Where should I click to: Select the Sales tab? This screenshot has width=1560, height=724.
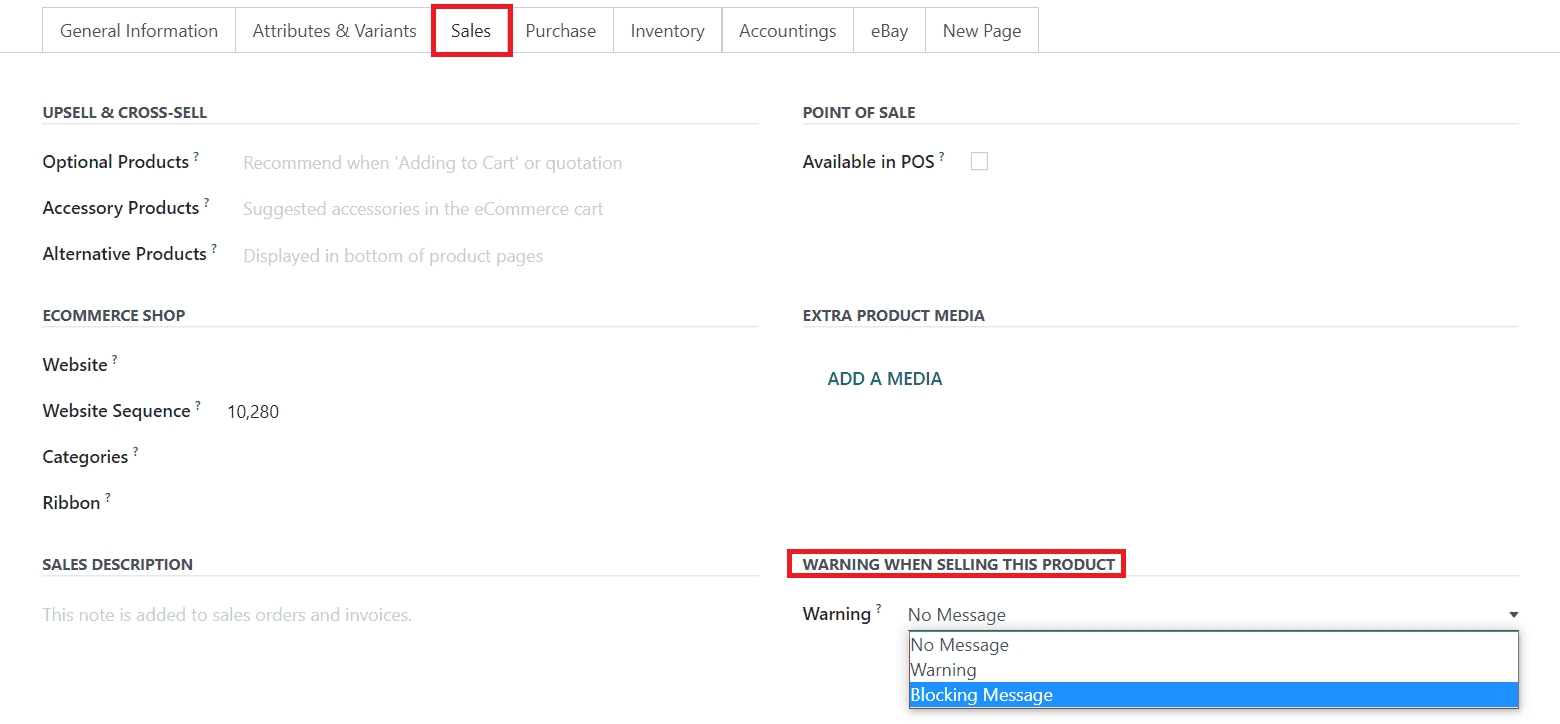[x=471, y=31]
